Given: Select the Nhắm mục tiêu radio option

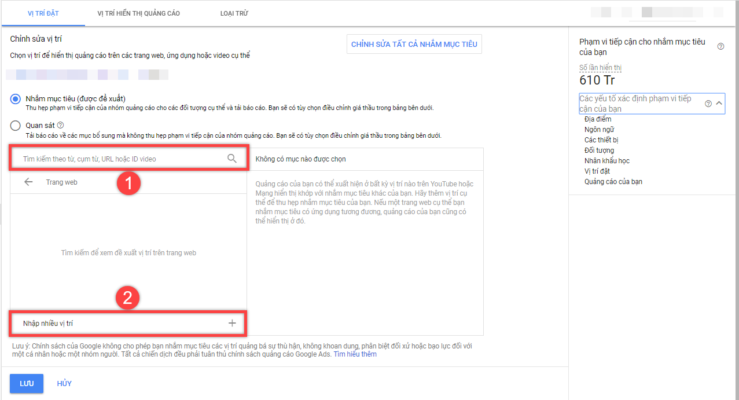Looking at the screenshot, I should tap(15, 98).
